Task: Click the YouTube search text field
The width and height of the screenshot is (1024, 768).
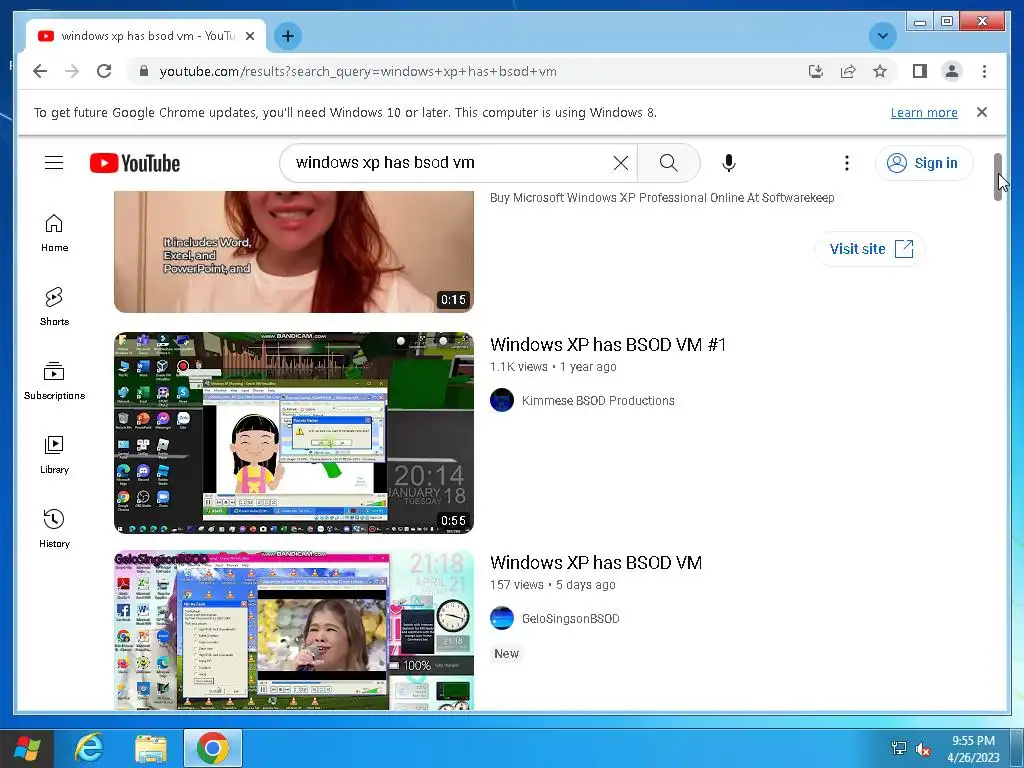Action: (451, 163)
